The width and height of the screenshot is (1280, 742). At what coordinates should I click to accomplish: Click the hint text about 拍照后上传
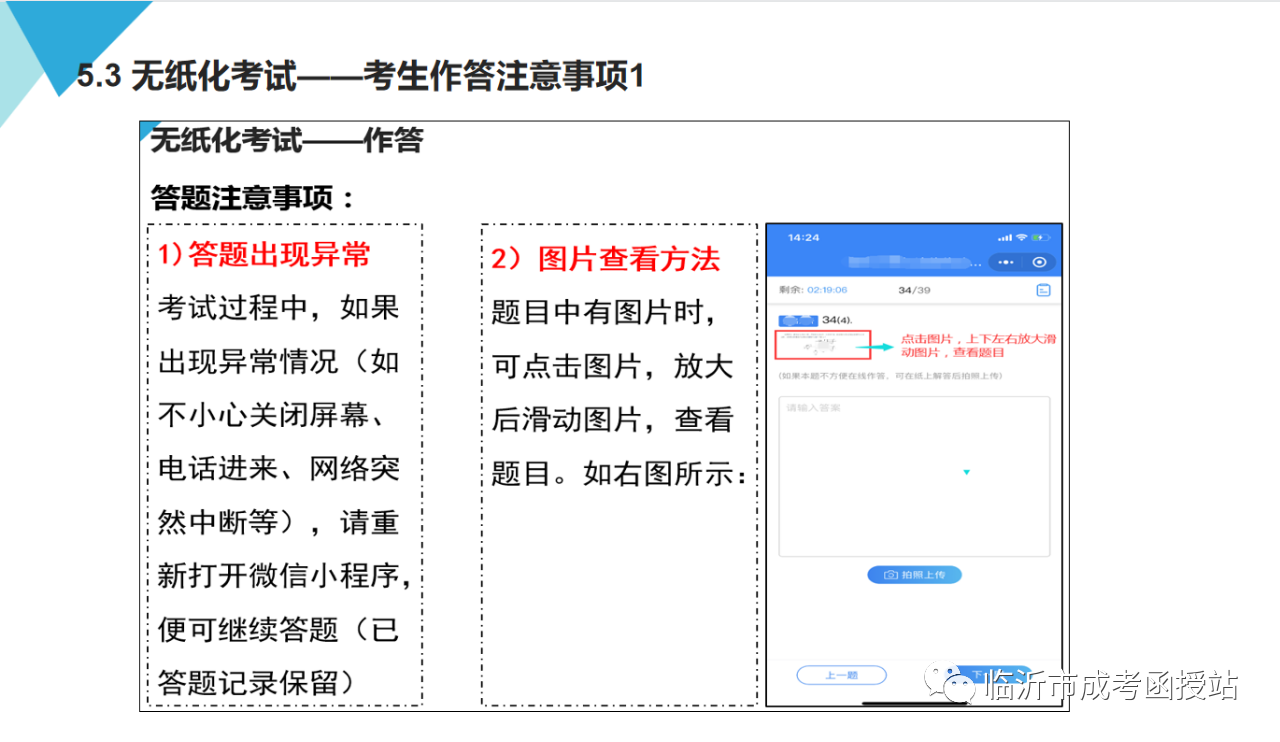[890, 376]
